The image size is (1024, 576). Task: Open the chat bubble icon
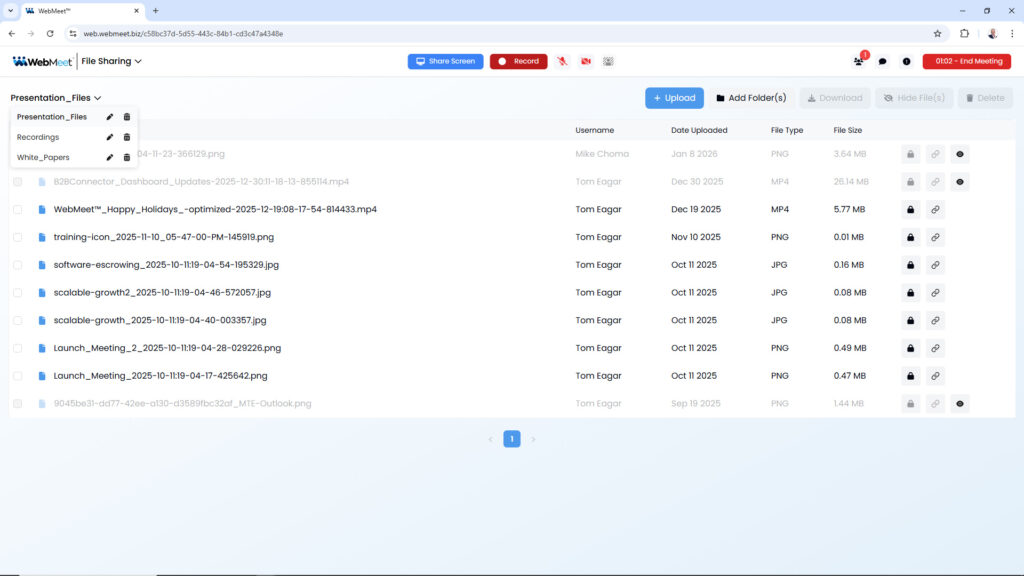pyautogui.click(x=882, y=61)
